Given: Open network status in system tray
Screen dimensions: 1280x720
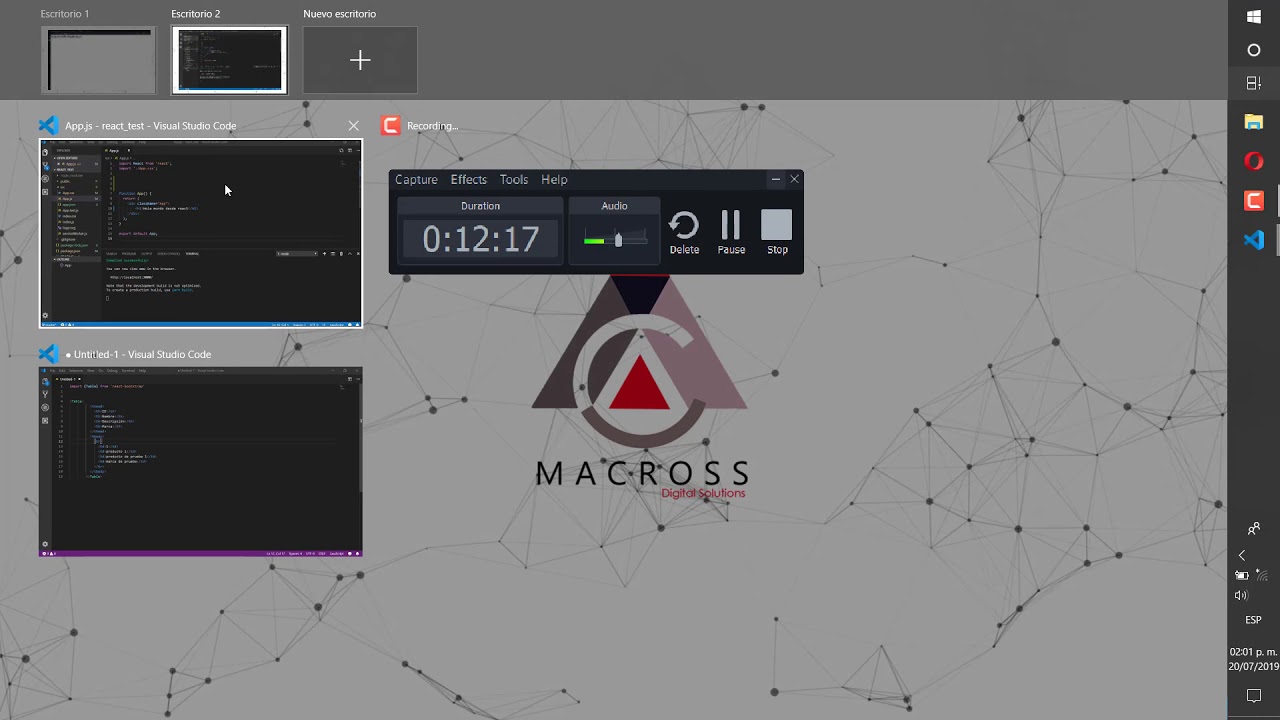Looking at the screenshot, I should pyautogui.click(x=1262, y=575).
